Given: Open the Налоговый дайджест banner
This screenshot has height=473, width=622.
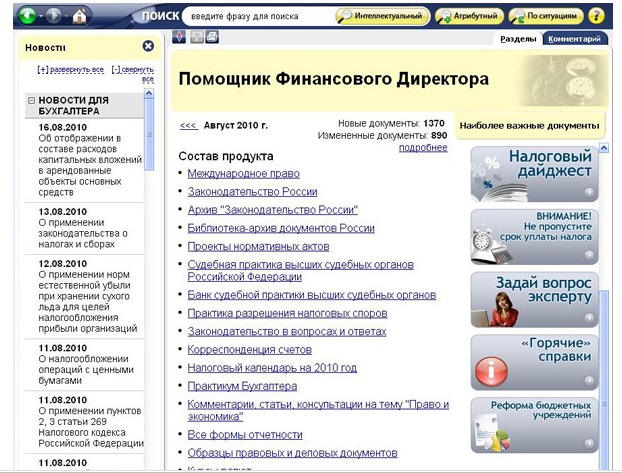Looking at the screenshot, I should tap(534, 174).
